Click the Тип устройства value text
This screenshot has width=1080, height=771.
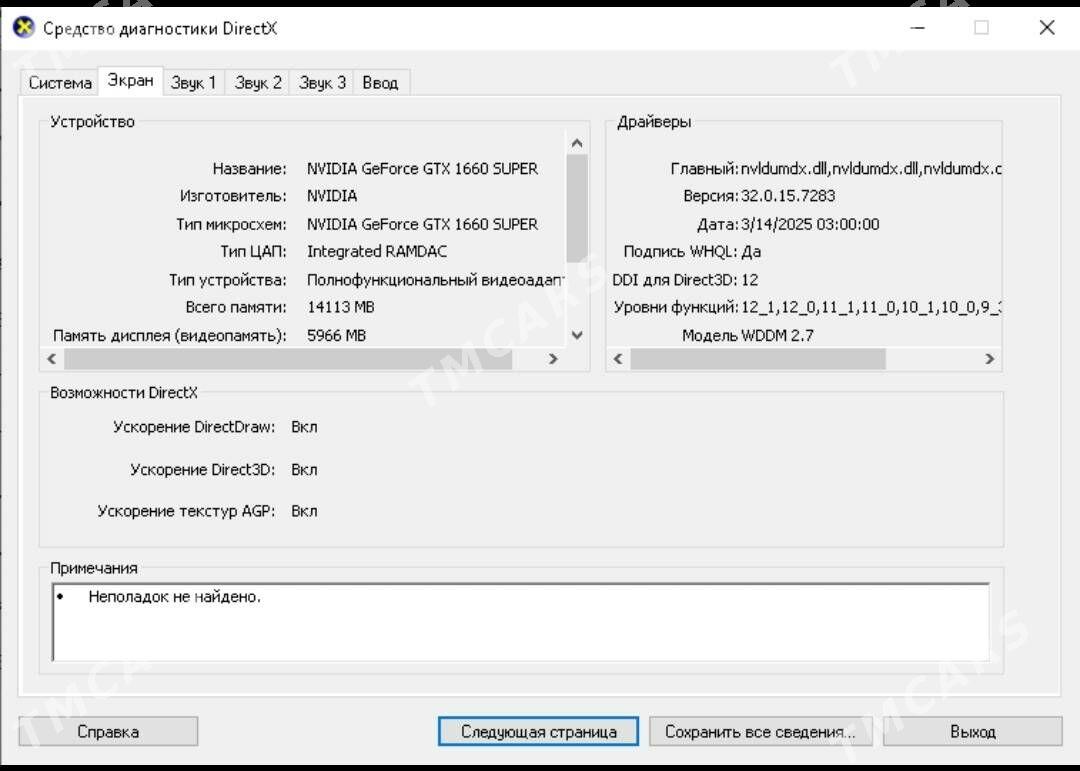pyautogui.click(x=435, y=280)
